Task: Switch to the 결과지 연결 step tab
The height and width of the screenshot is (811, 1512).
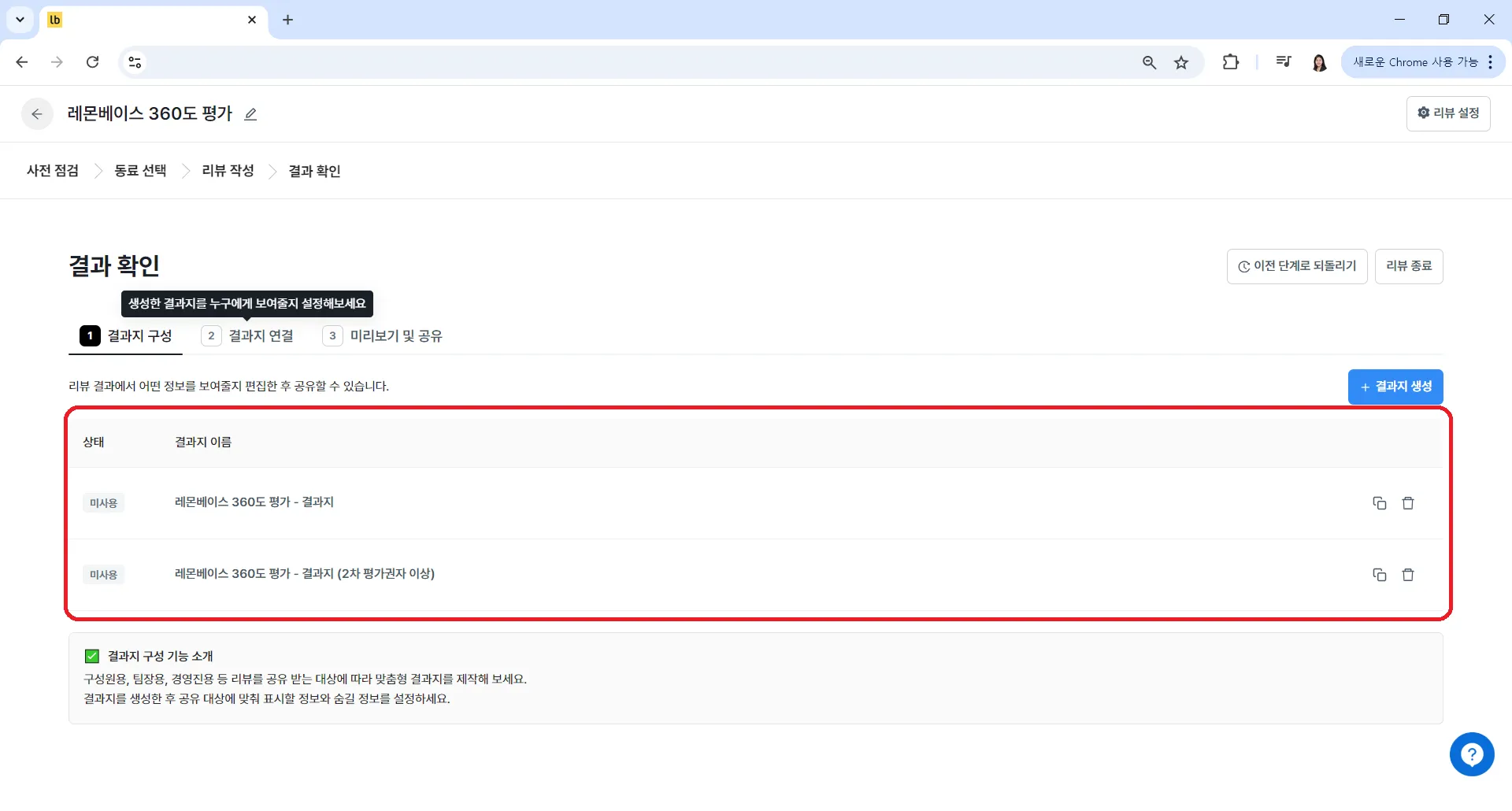Action: point(247,336)
